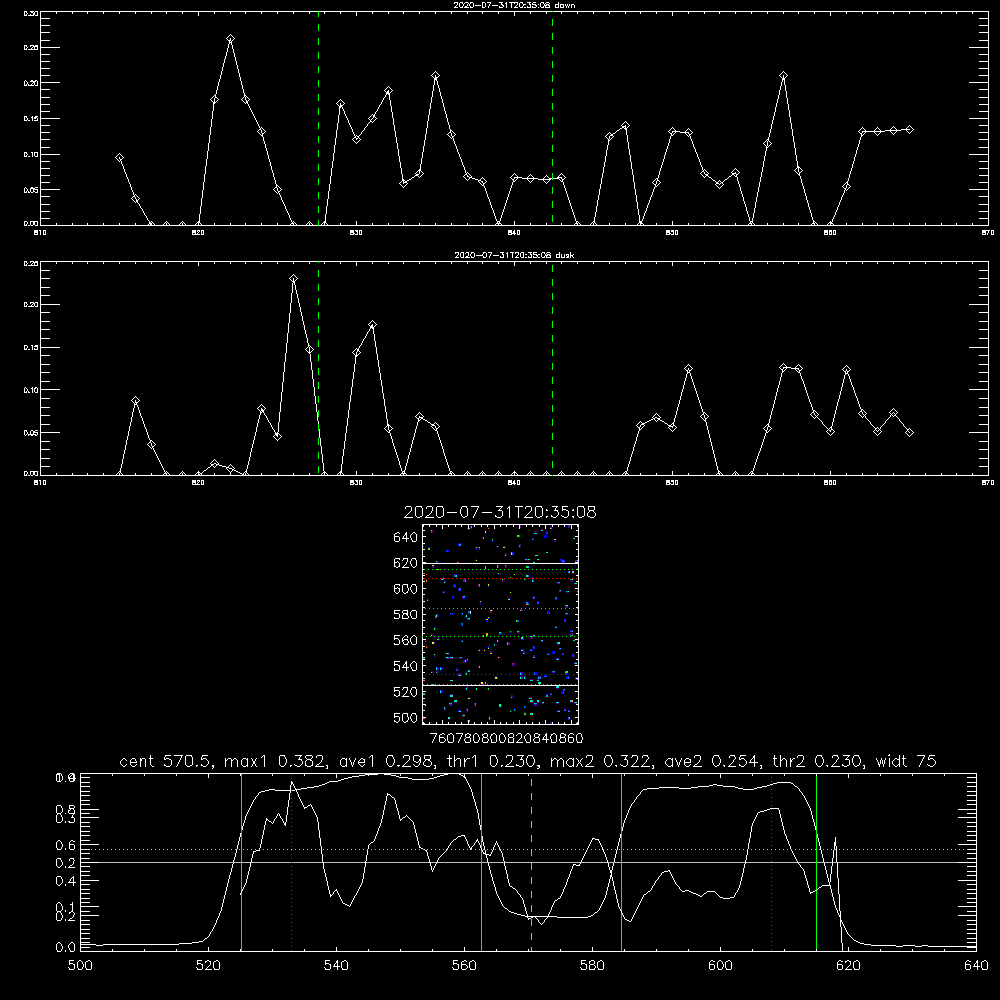Click the blue dotted horizontal threshold line in bottom plot
This screenshot has height=1000, width=1000.
(528, 849)
